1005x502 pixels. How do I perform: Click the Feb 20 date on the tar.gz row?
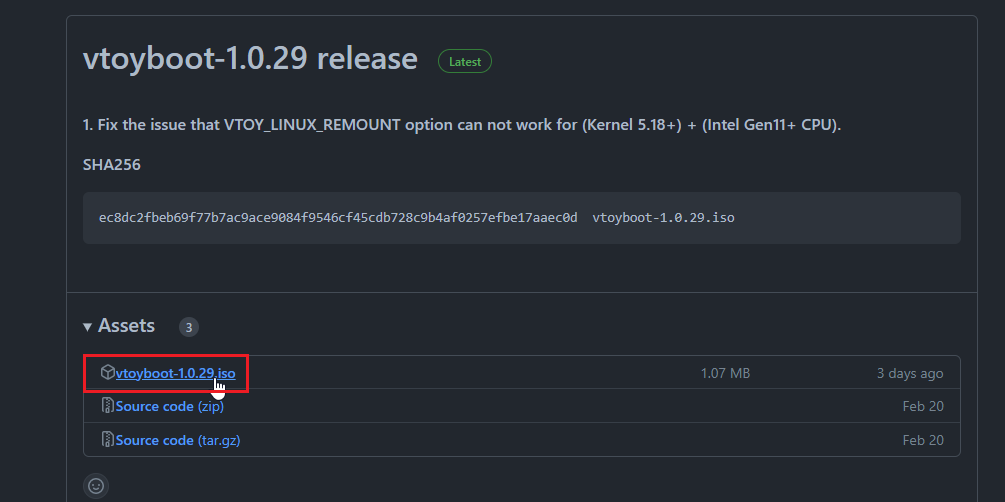(x=922, y=439)
